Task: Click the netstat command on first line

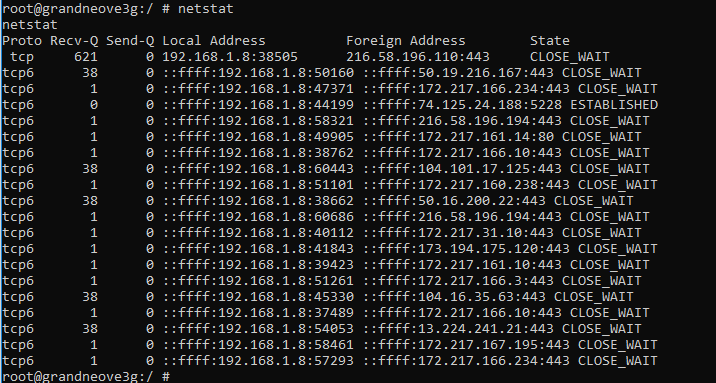Action: tap(205, 9)
